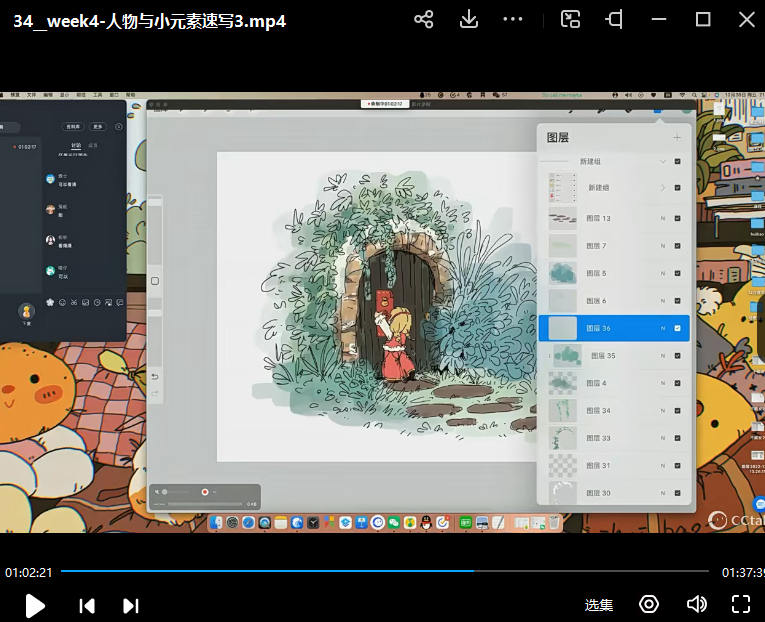Mute audio using the speaker icon
The image size is (765, 622).
[x=697, y=604]
